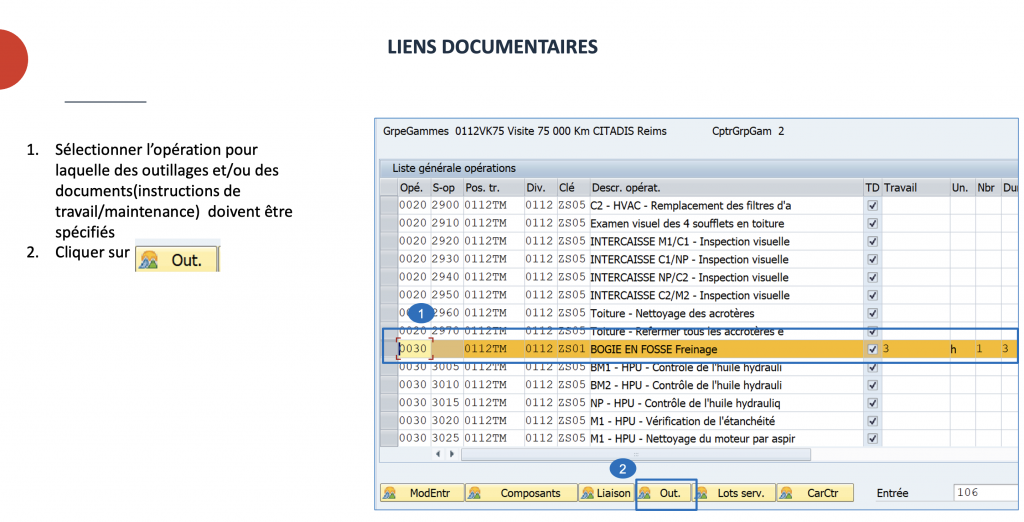Click the Out. icon in the instructions
Screen dimensions: 1024x522
point(176,260)
